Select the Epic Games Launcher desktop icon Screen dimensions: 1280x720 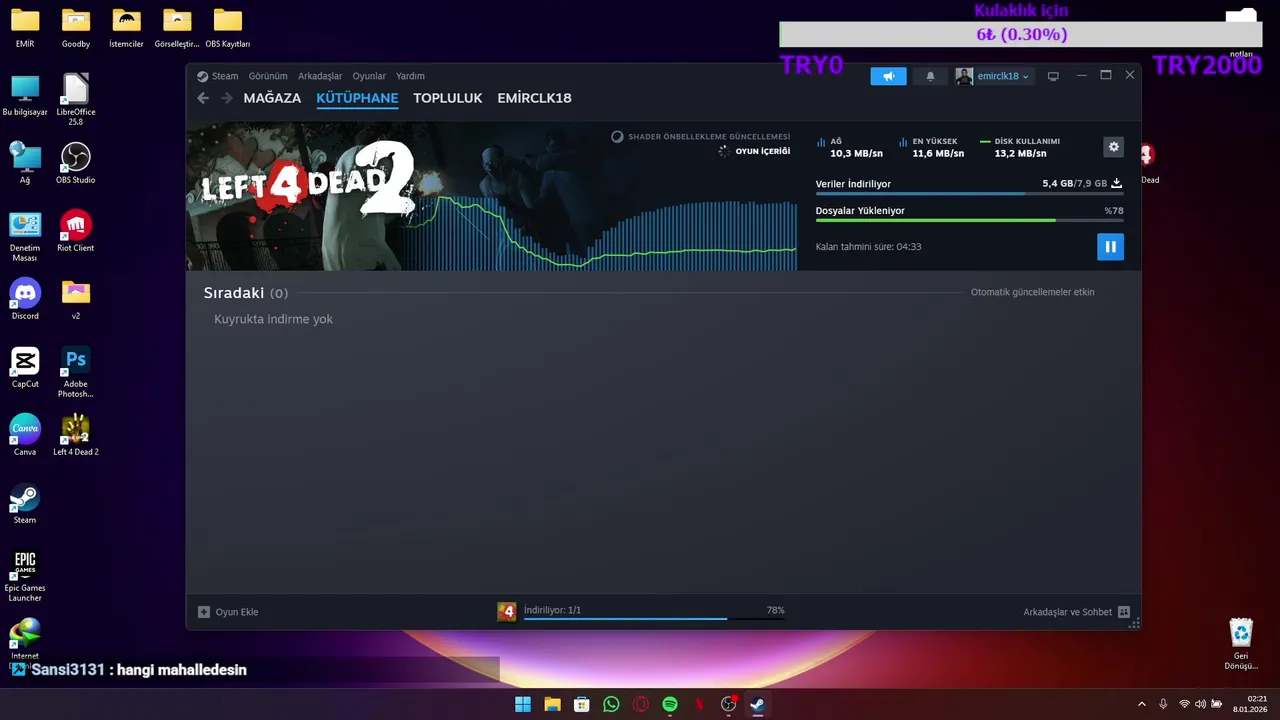tap(25, 576)
